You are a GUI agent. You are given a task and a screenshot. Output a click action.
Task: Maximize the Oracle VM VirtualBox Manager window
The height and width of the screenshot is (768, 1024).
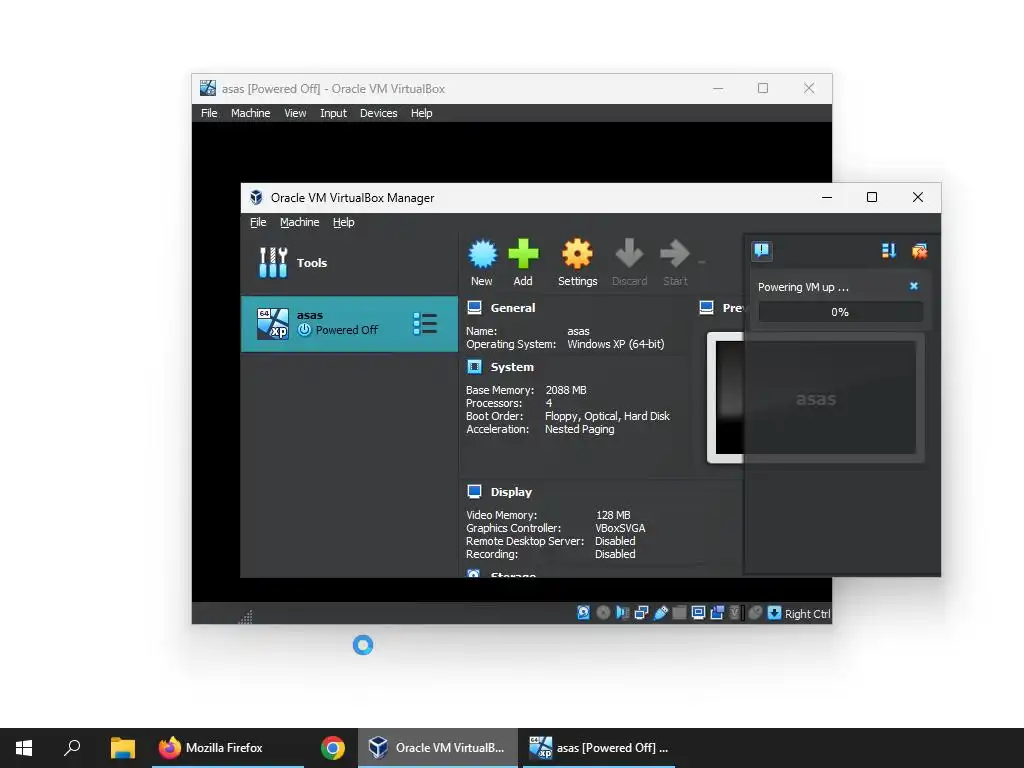tap(872, 197)
